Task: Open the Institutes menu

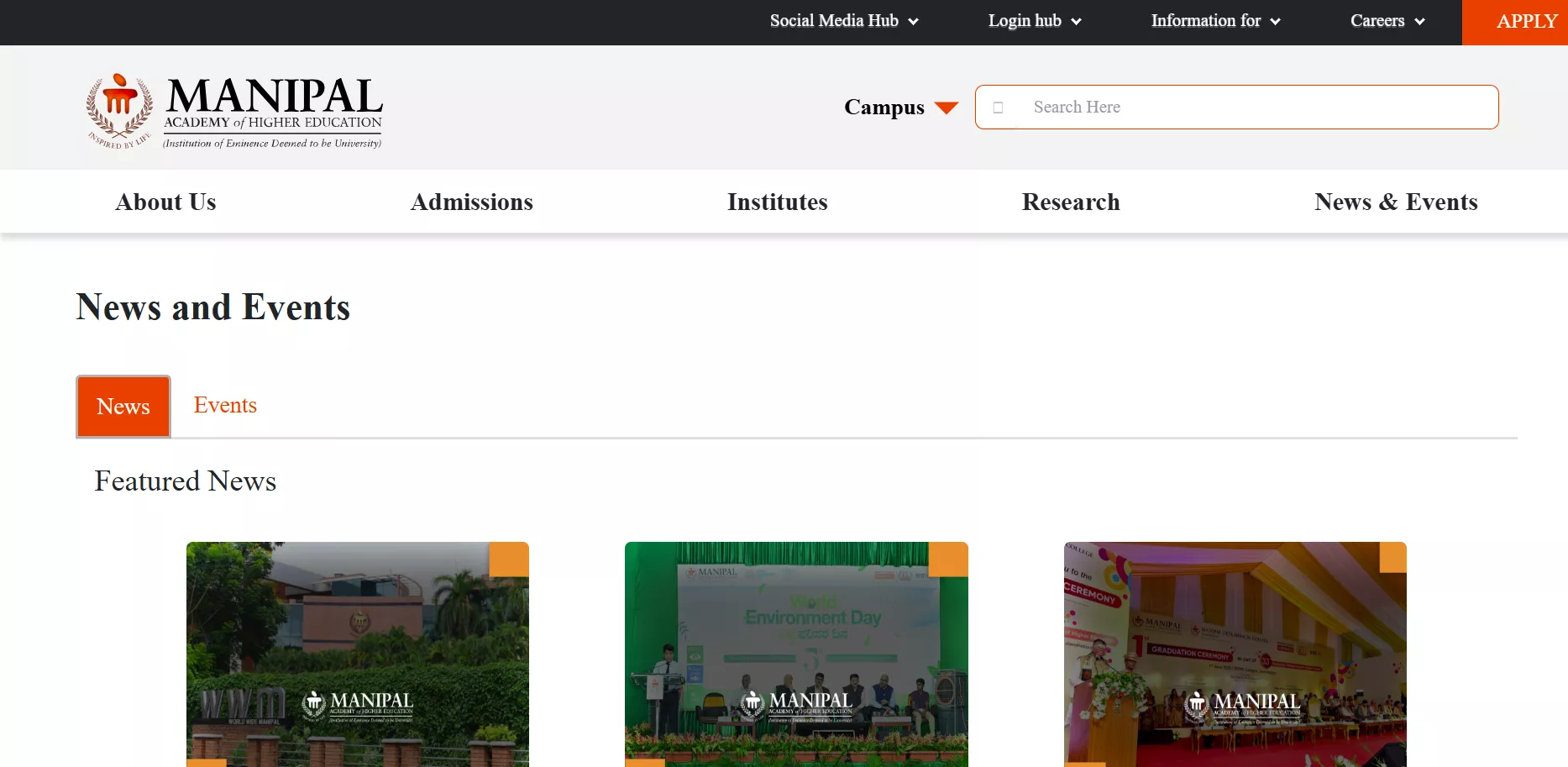Action: coord(778,202)
